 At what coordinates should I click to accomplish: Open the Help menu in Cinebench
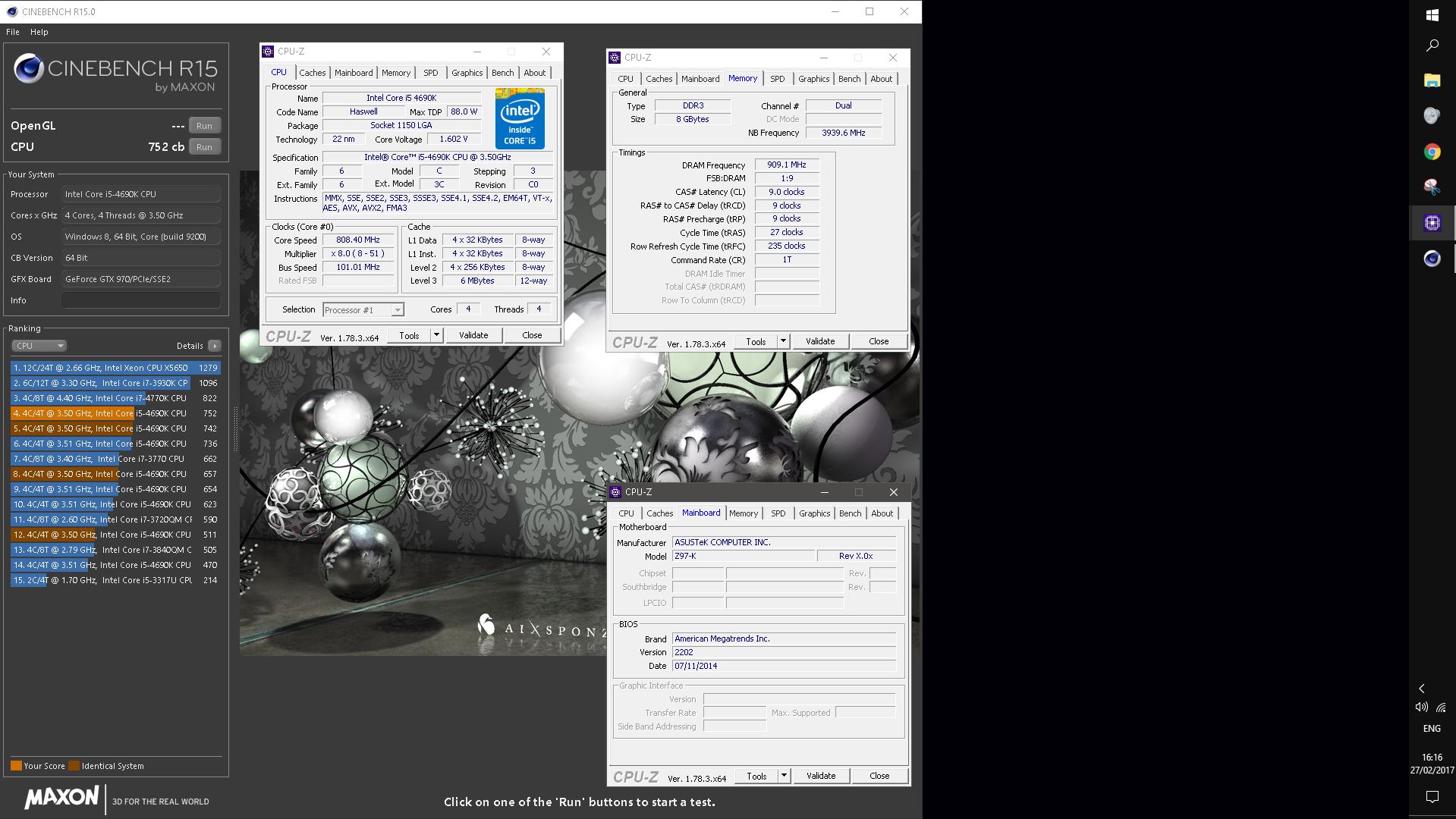pyautogui.click(x=39, y=32)
